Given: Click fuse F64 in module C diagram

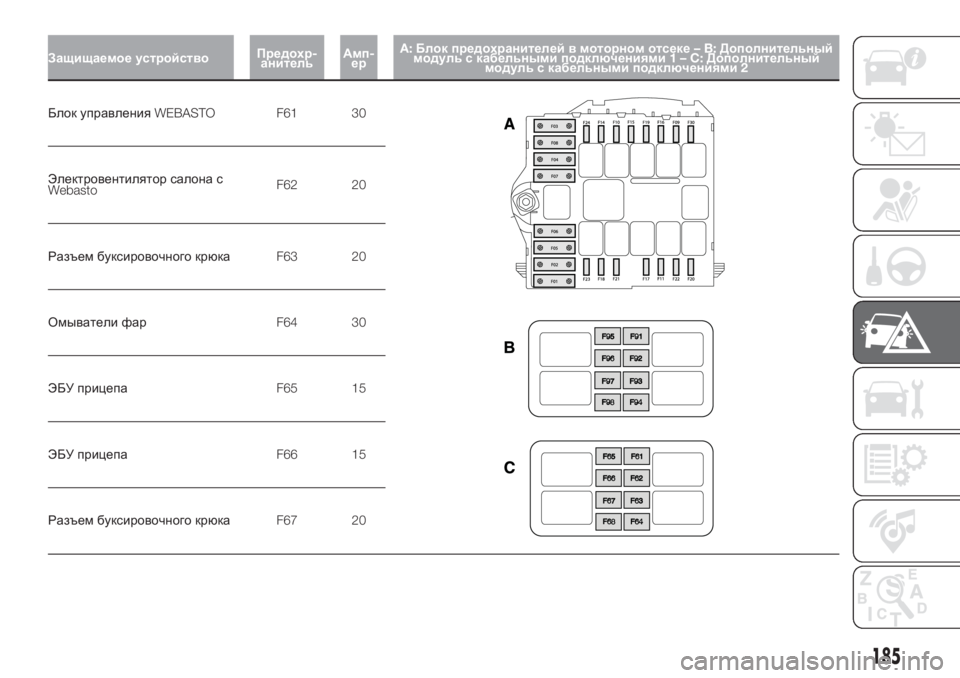Looking at the screenshot, I should click(x=637, y=521).
